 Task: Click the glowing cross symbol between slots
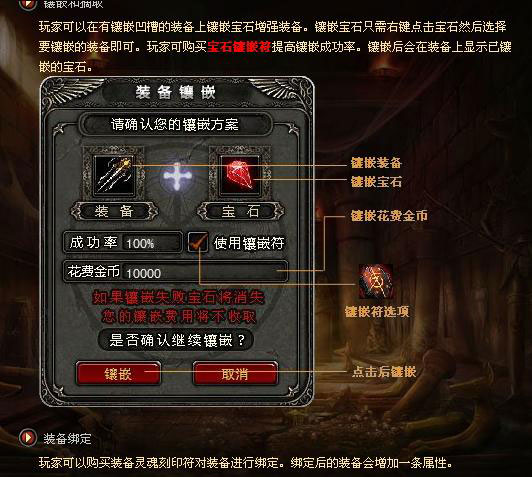point(177,176)
